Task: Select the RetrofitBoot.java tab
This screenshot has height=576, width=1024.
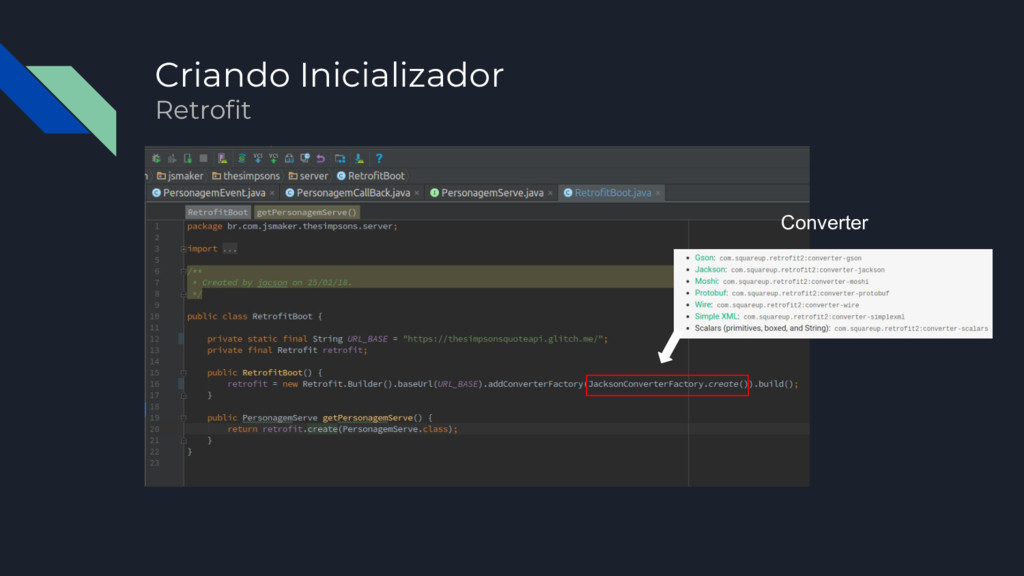Action: (x=613, y=193)
